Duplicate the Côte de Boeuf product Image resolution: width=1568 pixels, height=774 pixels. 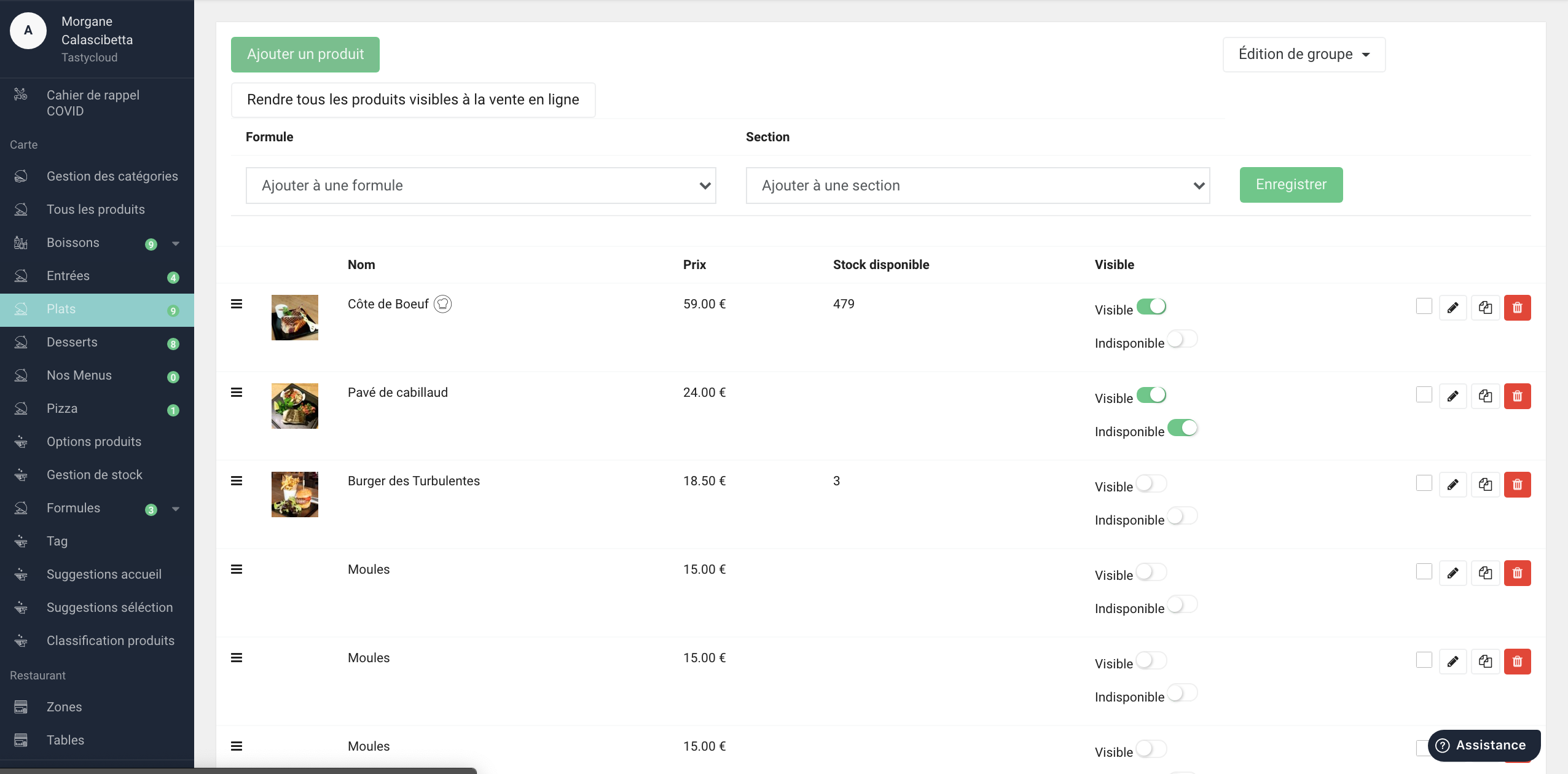click(x=1485, y=308)
